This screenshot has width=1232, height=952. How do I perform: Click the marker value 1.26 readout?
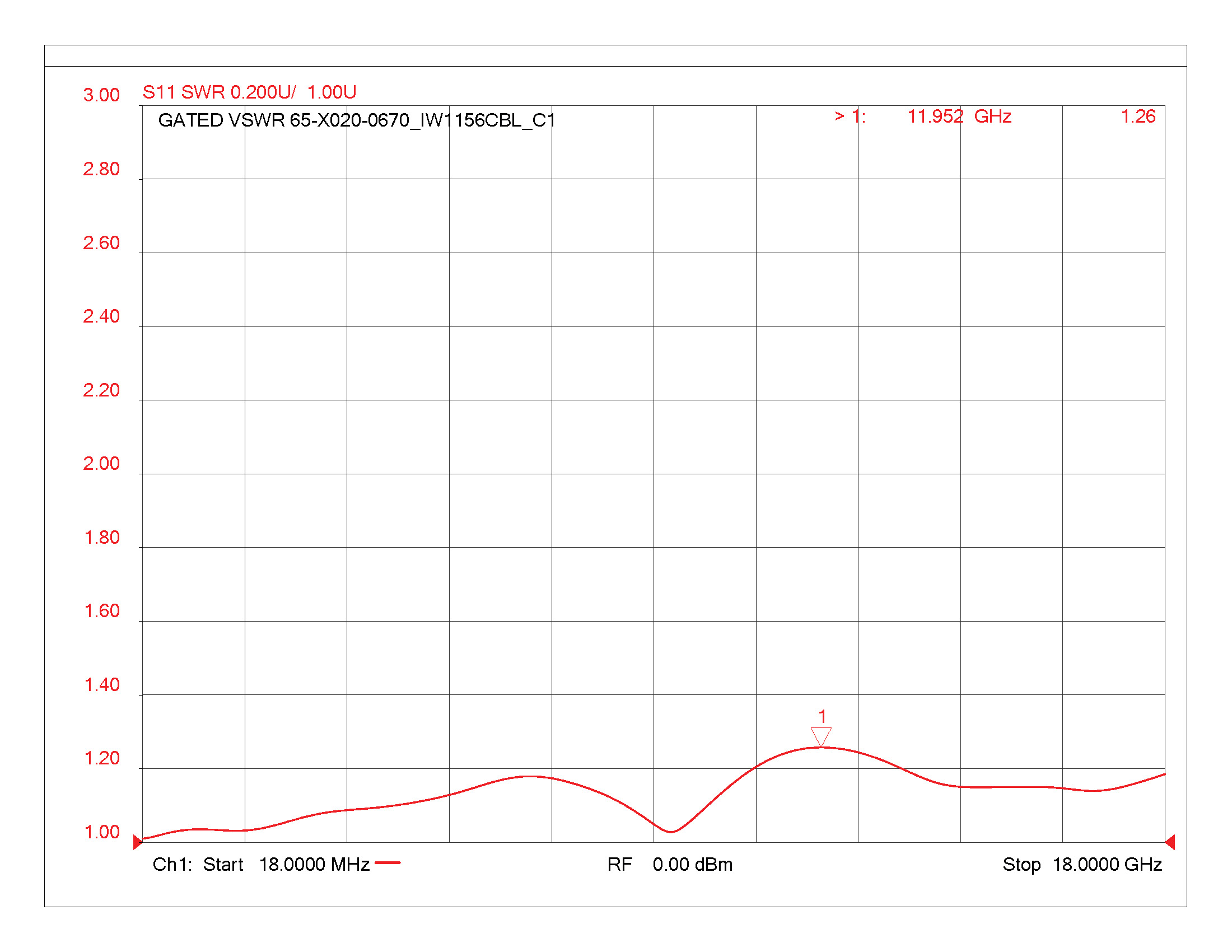tap(1138, 116)
